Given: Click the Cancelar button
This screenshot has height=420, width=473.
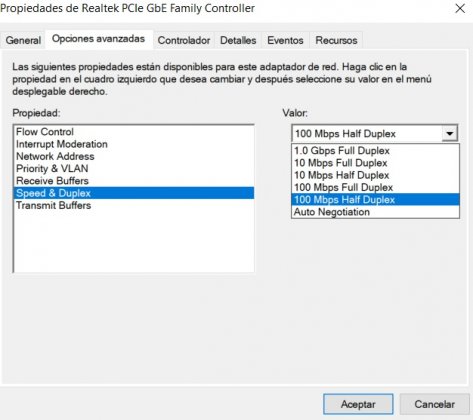Looking at the screenshot, I should 434,404.
